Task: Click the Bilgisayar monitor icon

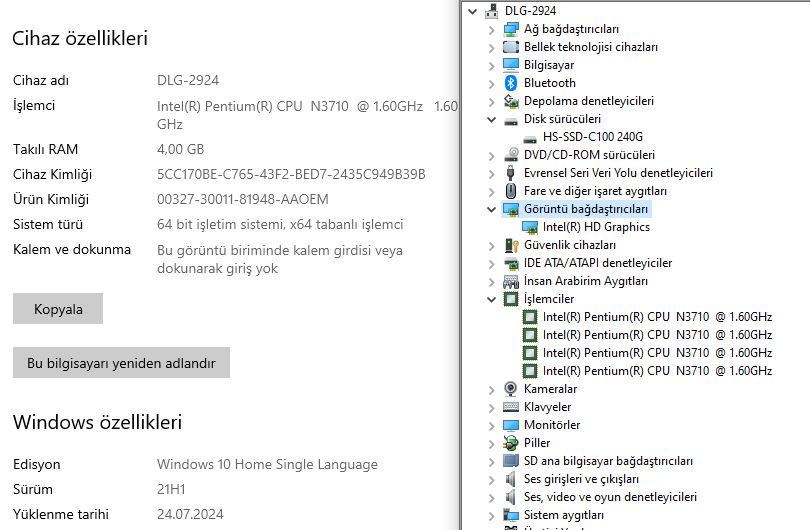Action: pyautogui.click(x=511, y=65)
